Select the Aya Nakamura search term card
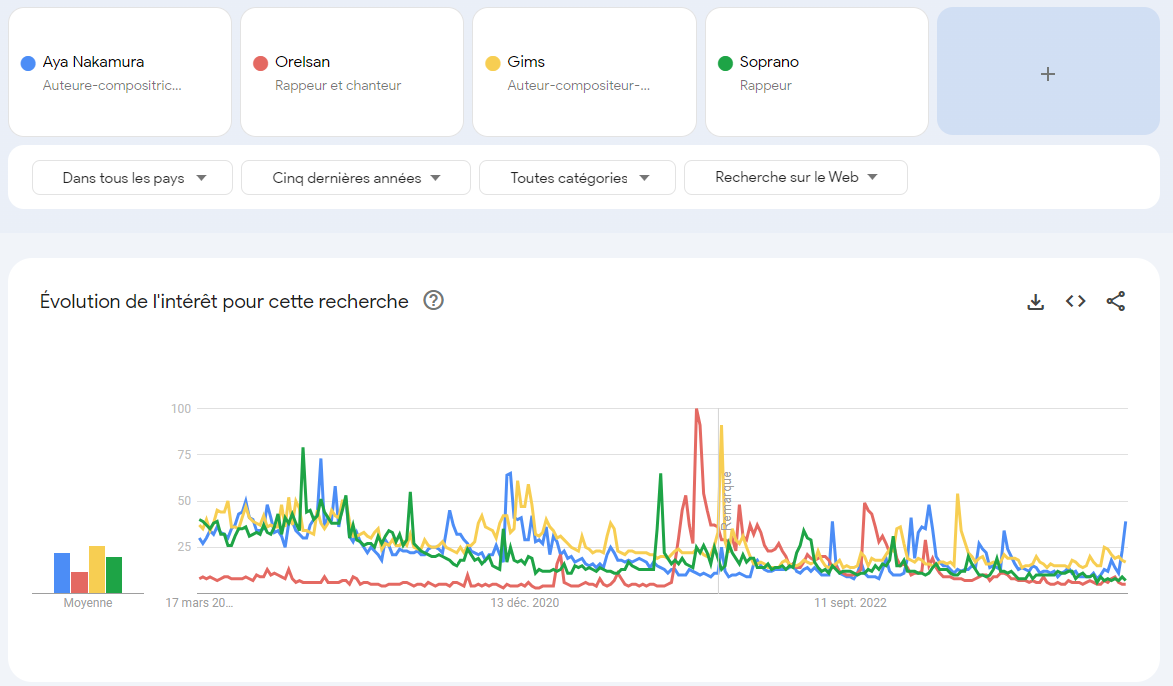 point(120,72)
